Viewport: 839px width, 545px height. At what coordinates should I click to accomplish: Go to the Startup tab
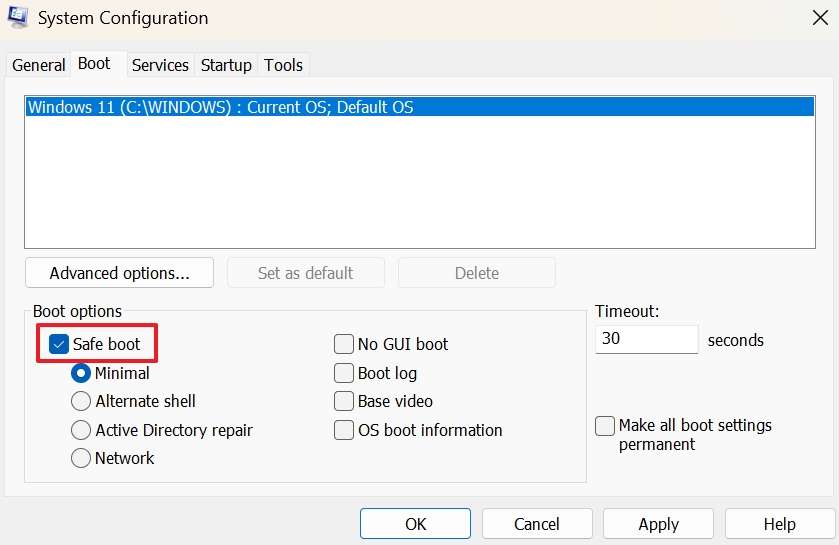[x=226, y=65]
